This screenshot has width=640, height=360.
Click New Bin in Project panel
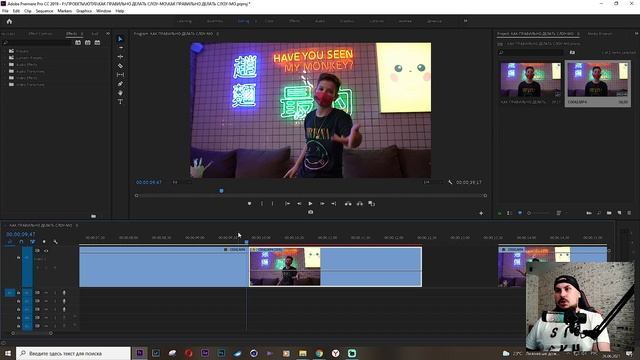(x=609, y=213)
